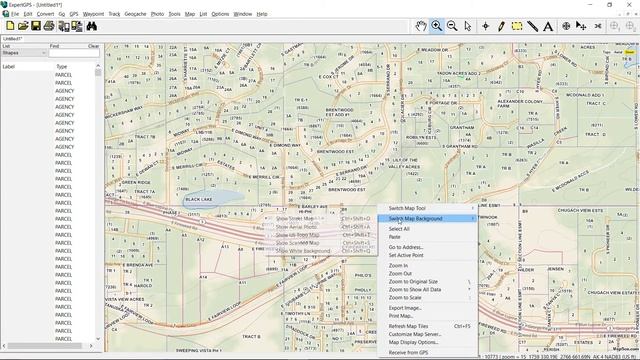The width and height of the screenshot is (640, 360).
Task: Select the Zoom Out magnifier tool
Action: [x=452, y=26]
